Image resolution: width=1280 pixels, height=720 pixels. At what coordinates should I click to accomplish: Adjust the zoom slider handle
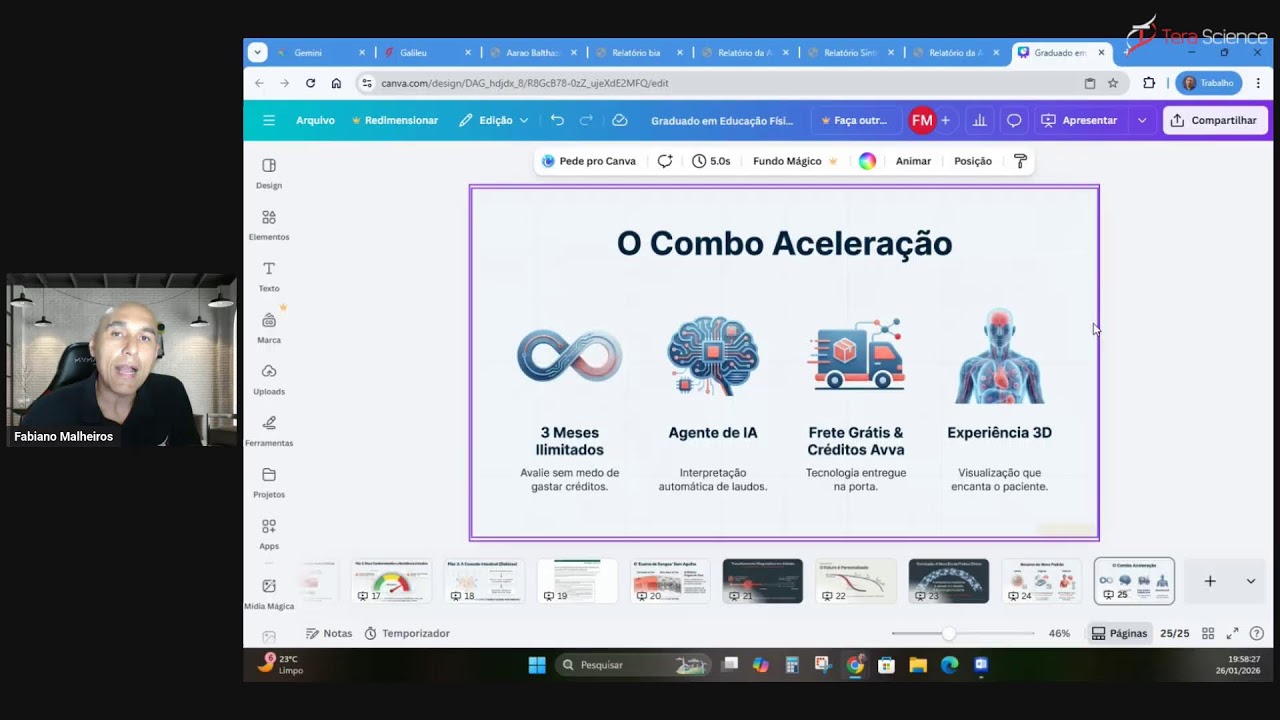coord(948,633)
